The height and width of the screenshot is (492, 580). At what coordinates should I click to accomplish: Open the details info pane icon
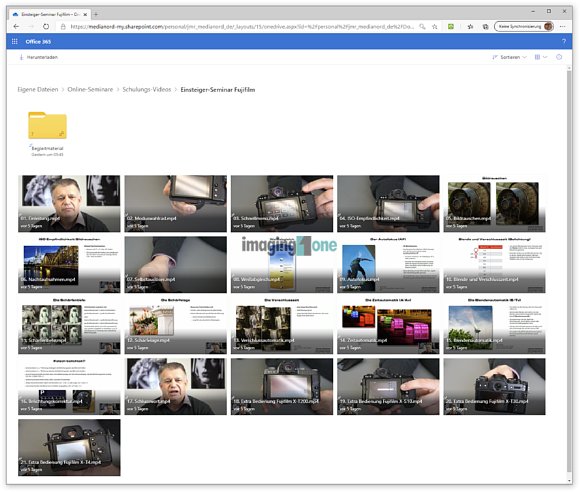pyautogui.click(x=559, y=57)
